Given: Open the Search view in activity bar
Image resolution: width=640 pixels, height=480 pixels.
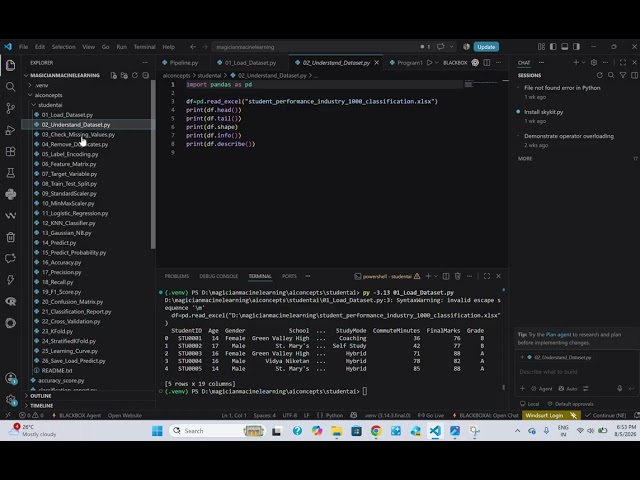Looking at the screenshot, I should coord(11,87).
